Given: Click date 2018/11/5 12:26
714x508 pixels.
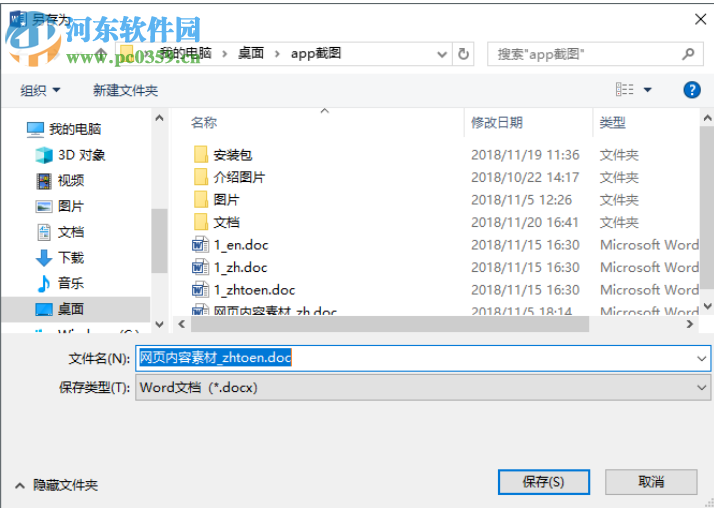Looking at the screenshot, I should pyautogui.click(x=521, y=200).
